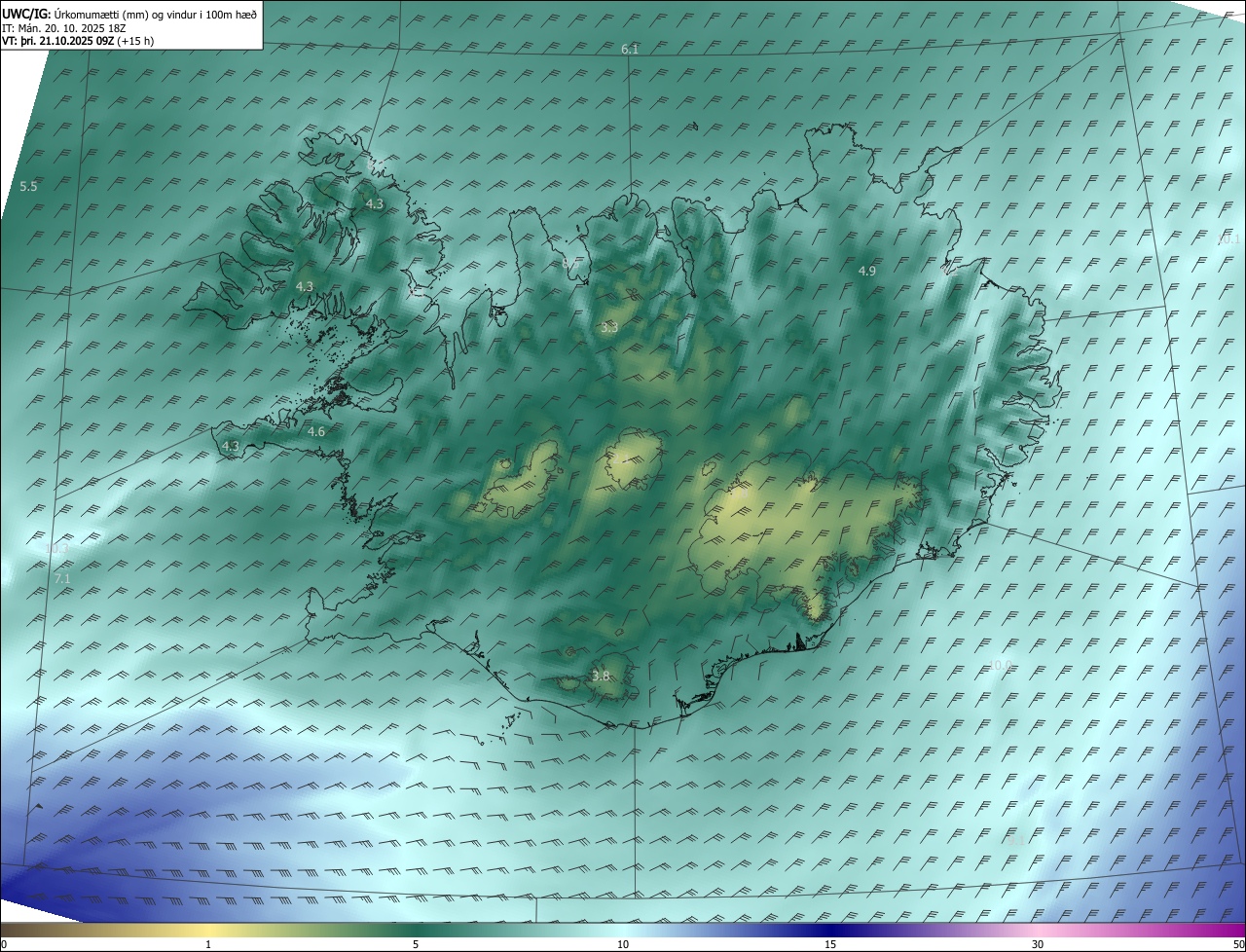Click the 10 tick on the color scale
Screen dimensions: 1246x952
coord(623,944)
